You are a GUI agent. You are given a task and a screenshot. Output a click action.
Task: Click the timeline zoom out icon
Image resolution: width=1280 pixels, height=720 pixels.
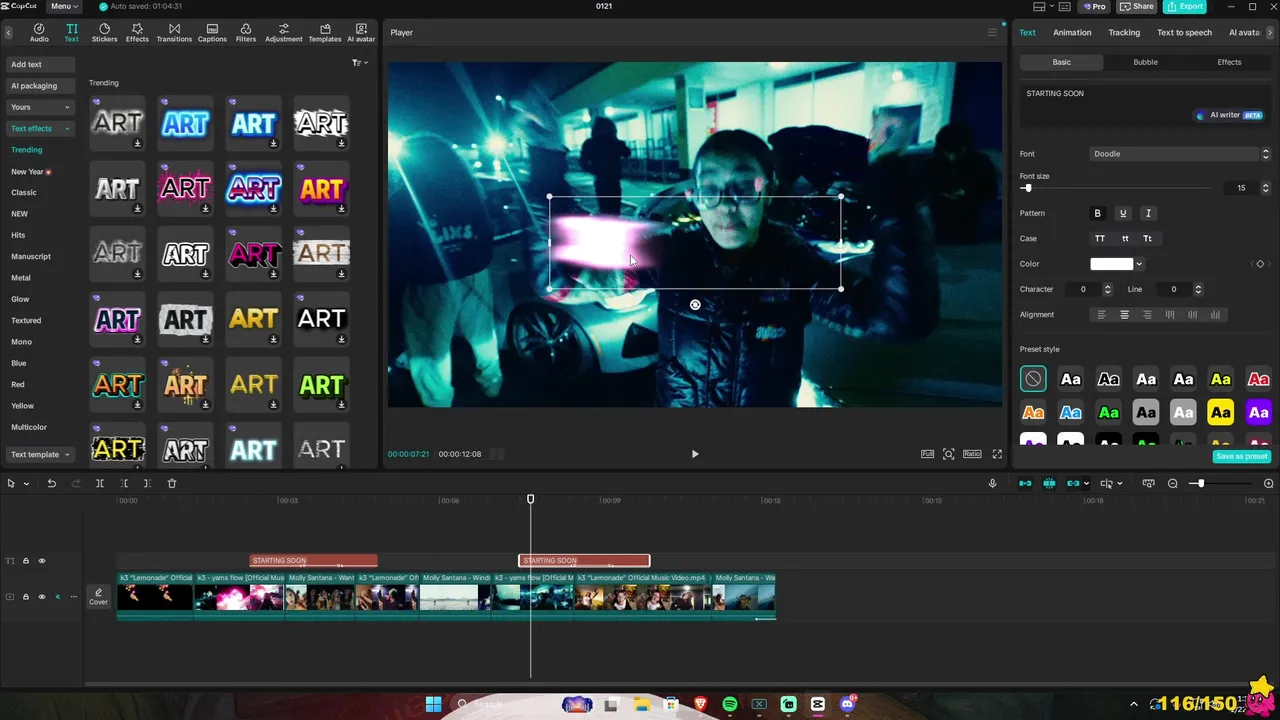pyautogui.click(x=1173, y=483)
